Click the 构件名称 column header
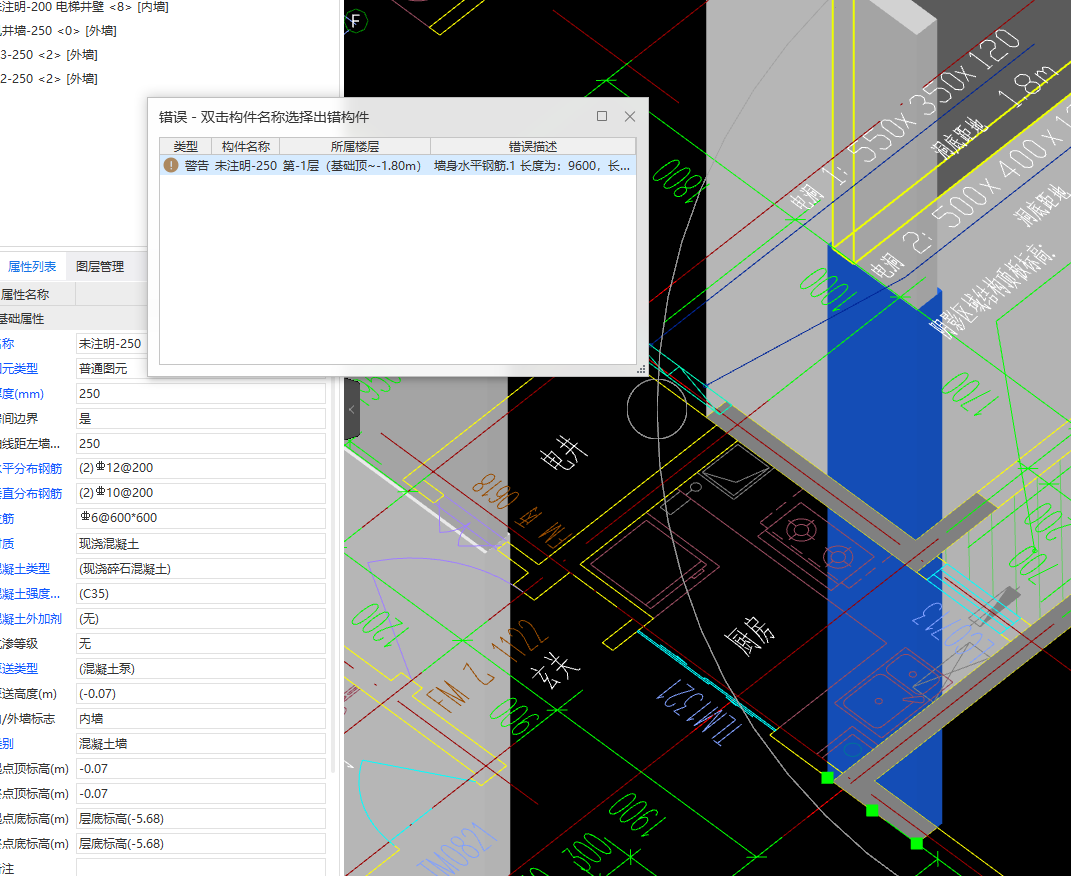This screenshot has height=876, width=1071. click(245, 146)
